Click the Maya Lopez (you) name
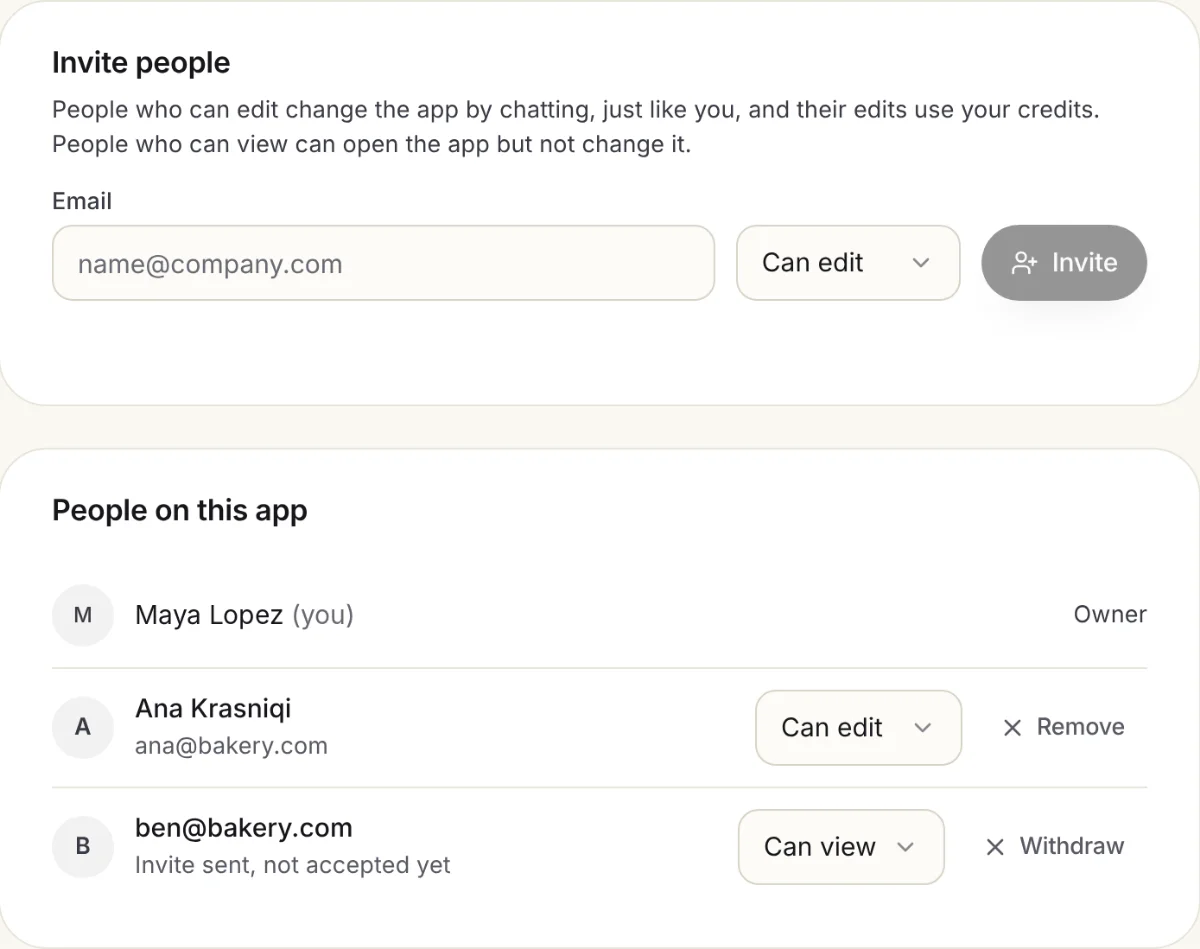This screenshot has width=1200, height=949. coord(244,615)
